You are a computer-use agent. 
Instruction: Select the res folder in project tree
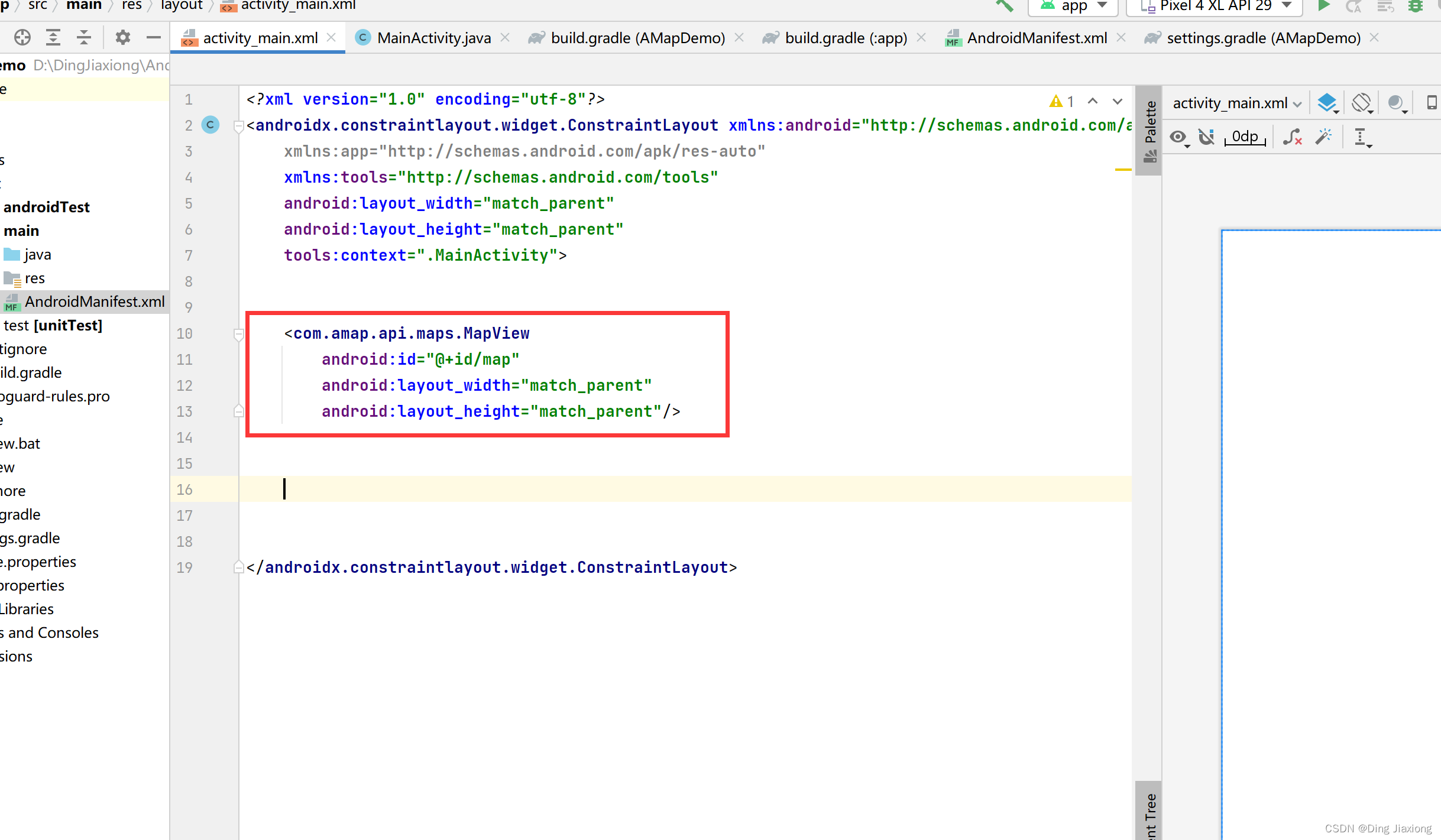pyautogui.click(x=25, y=278)
